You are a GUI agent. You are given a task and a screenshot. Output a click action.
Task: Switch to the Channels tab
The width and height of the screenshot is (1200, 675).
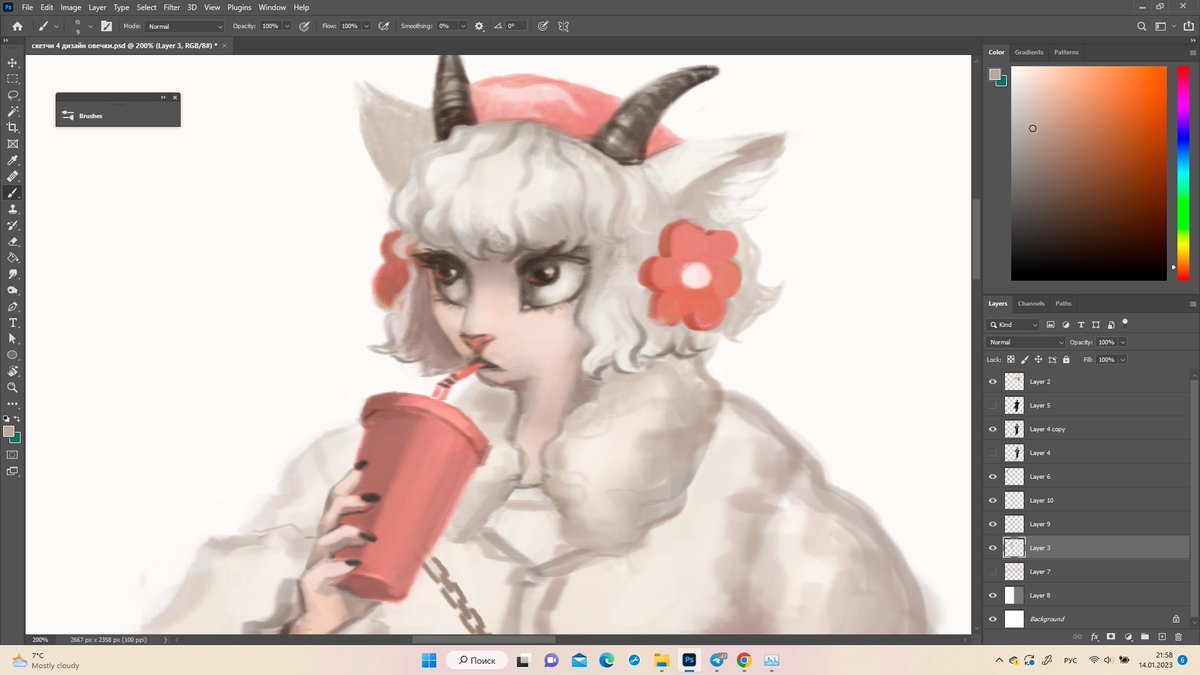click(x=1031, y=303)
